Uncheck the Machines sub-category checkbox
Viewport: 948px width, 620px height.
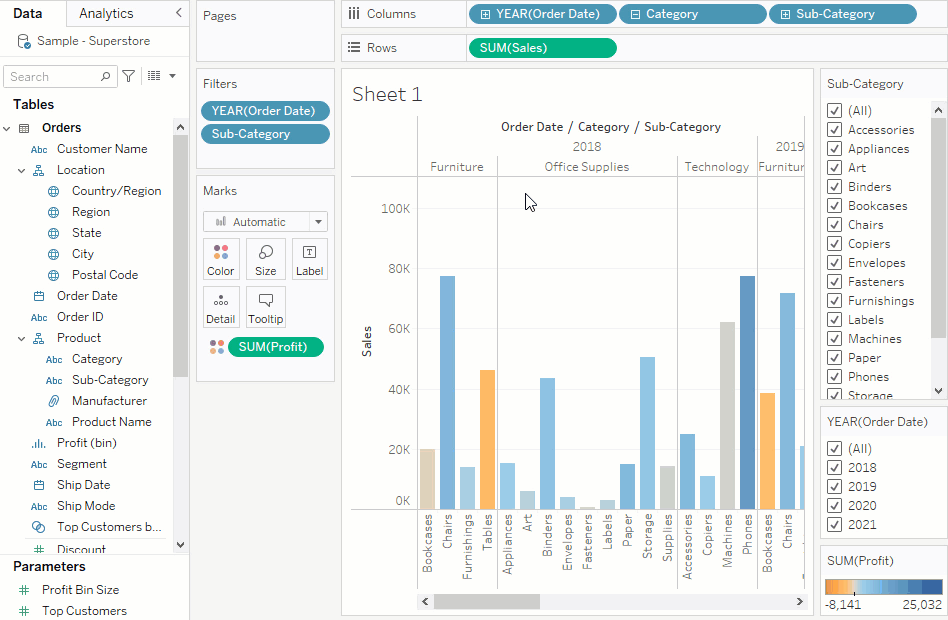point(834,339)
